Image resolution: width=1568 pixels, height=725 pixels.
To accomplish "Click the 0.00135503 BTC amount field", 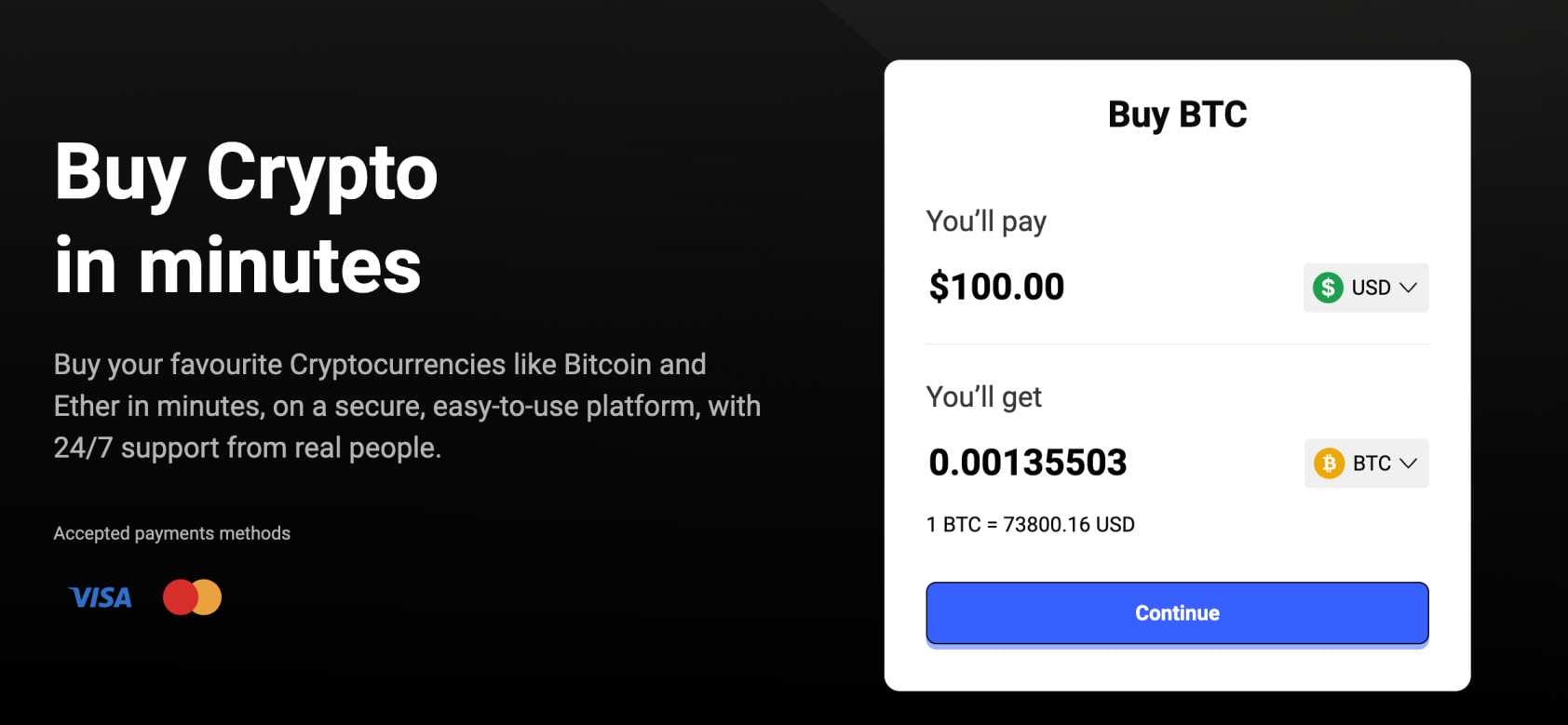I will [x=1028, y=462].
